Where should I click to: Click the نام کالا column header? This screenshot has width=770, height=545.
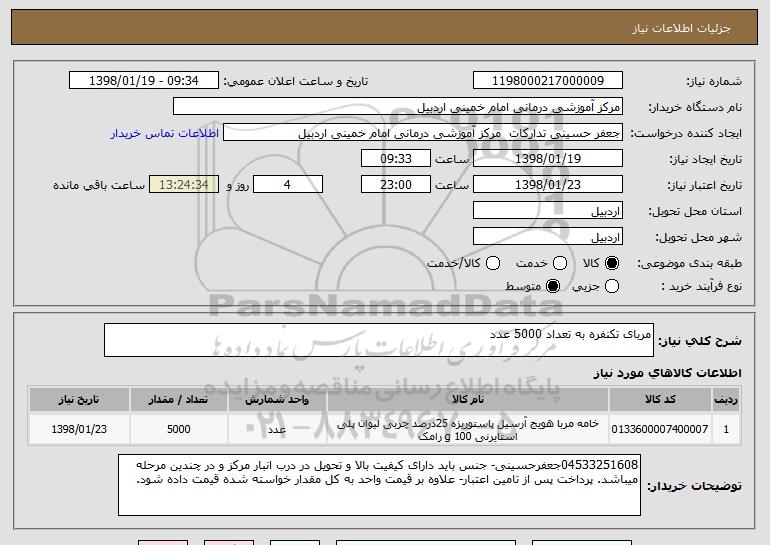tap(468, 400)
